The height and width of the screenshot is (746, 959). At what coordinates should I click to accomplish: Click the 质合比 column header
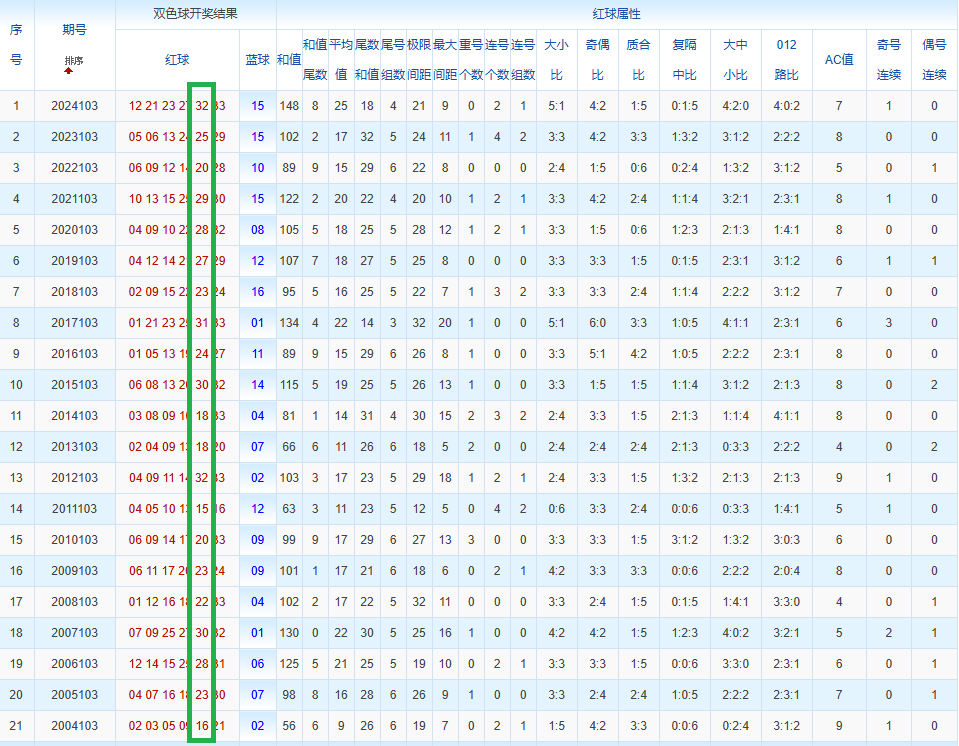point(639,59)
